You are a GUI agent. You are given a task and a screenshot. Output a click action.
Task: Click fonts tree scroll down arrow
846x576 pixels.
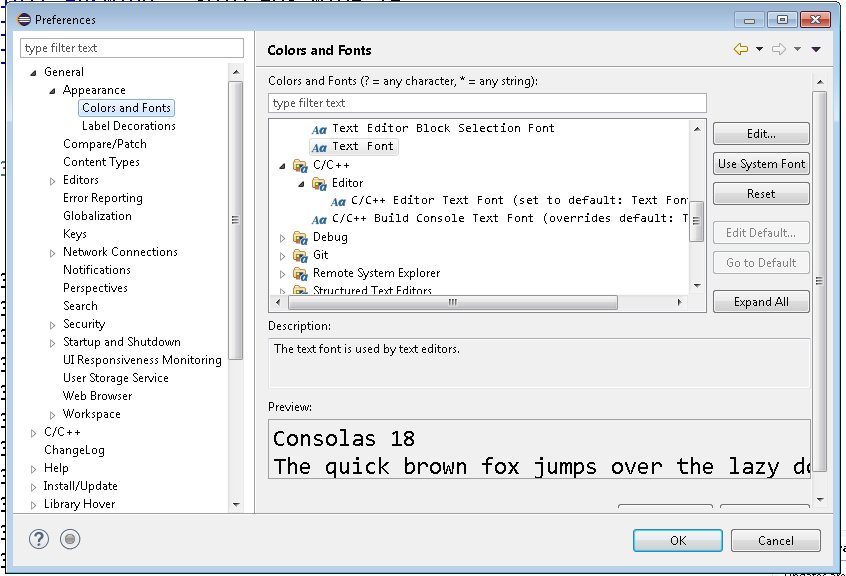tap(697, 285)
